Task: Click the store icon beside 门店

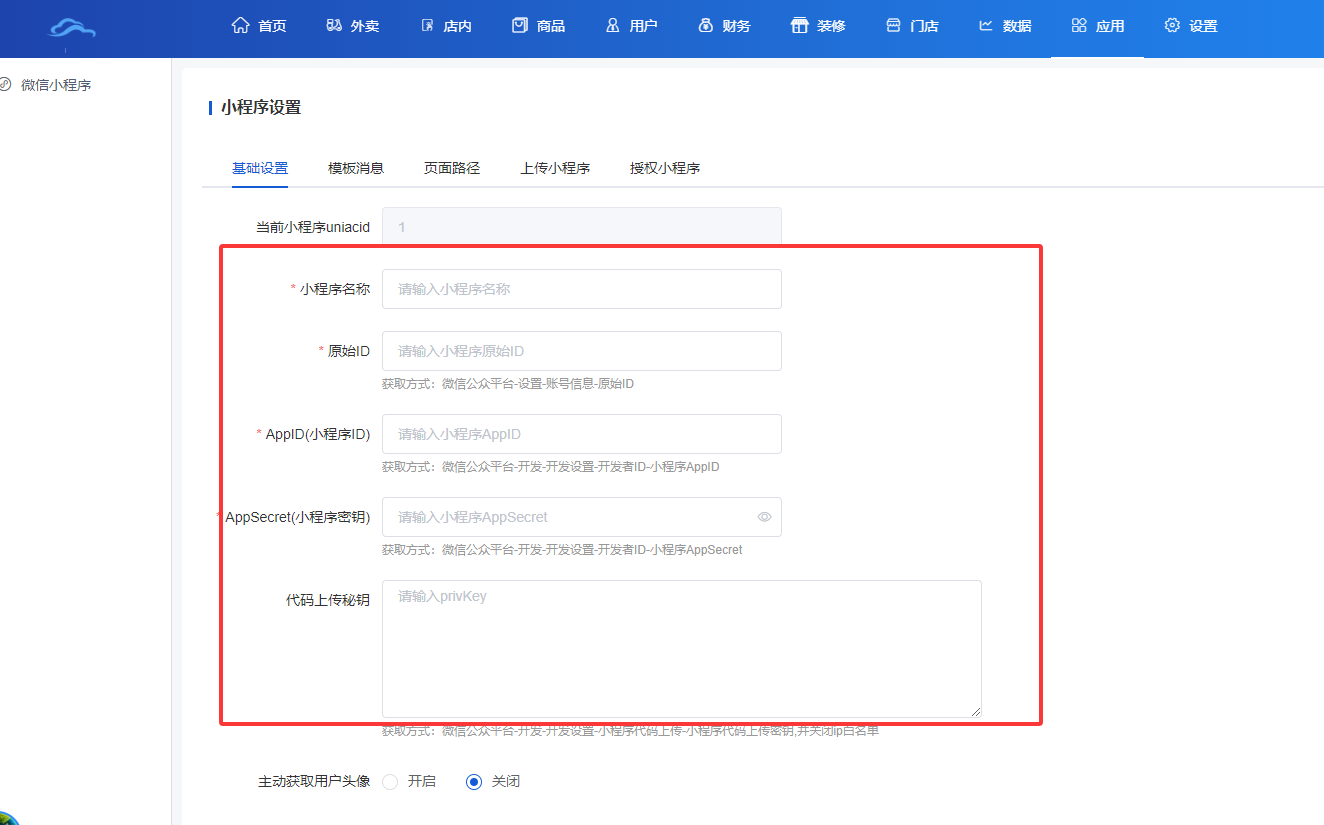Action: pos(893,25)
